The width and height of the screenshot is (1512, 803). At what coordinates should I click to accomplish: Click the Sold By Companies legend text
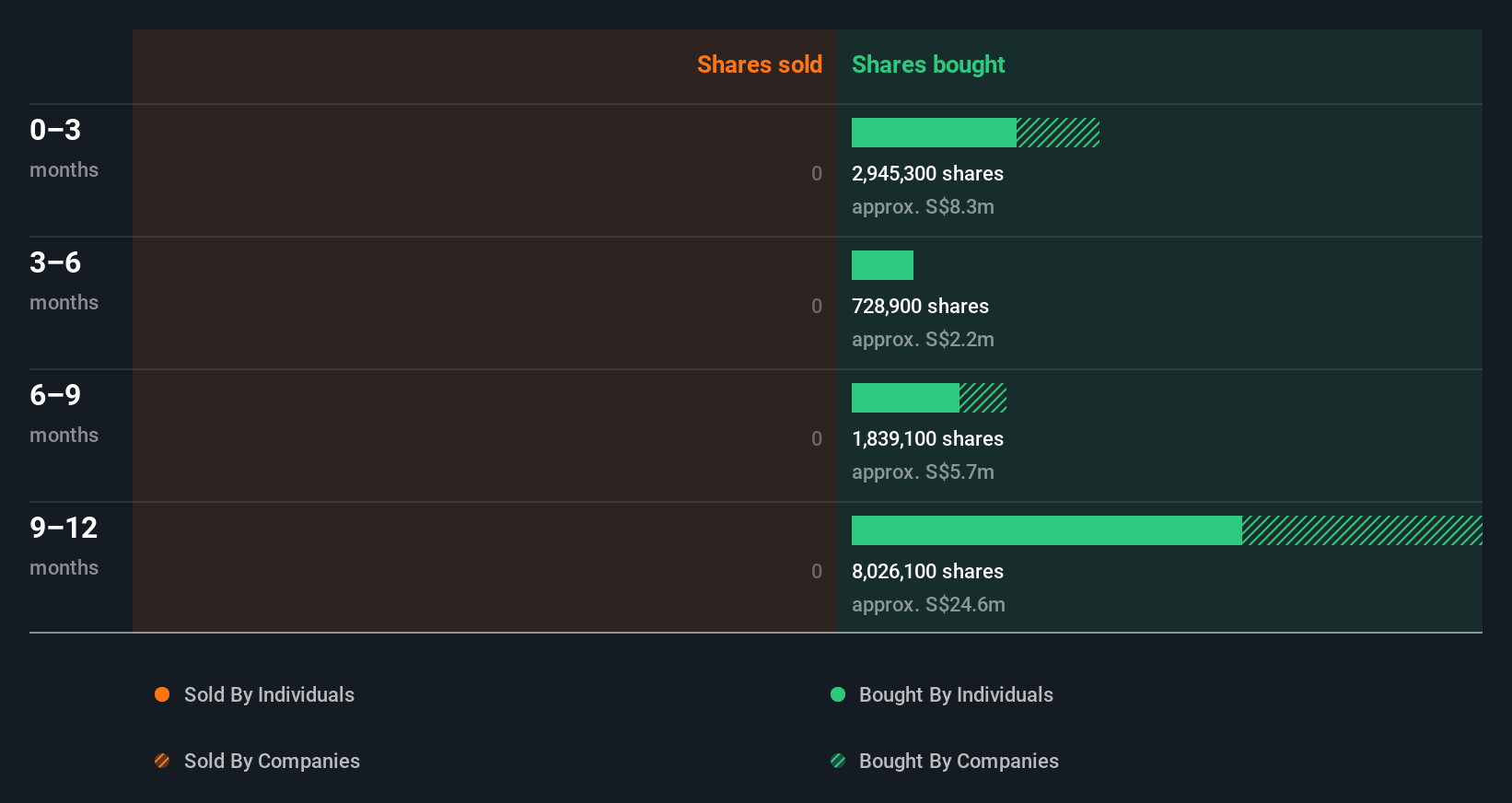pyautogui.click(x=272, y=761)
